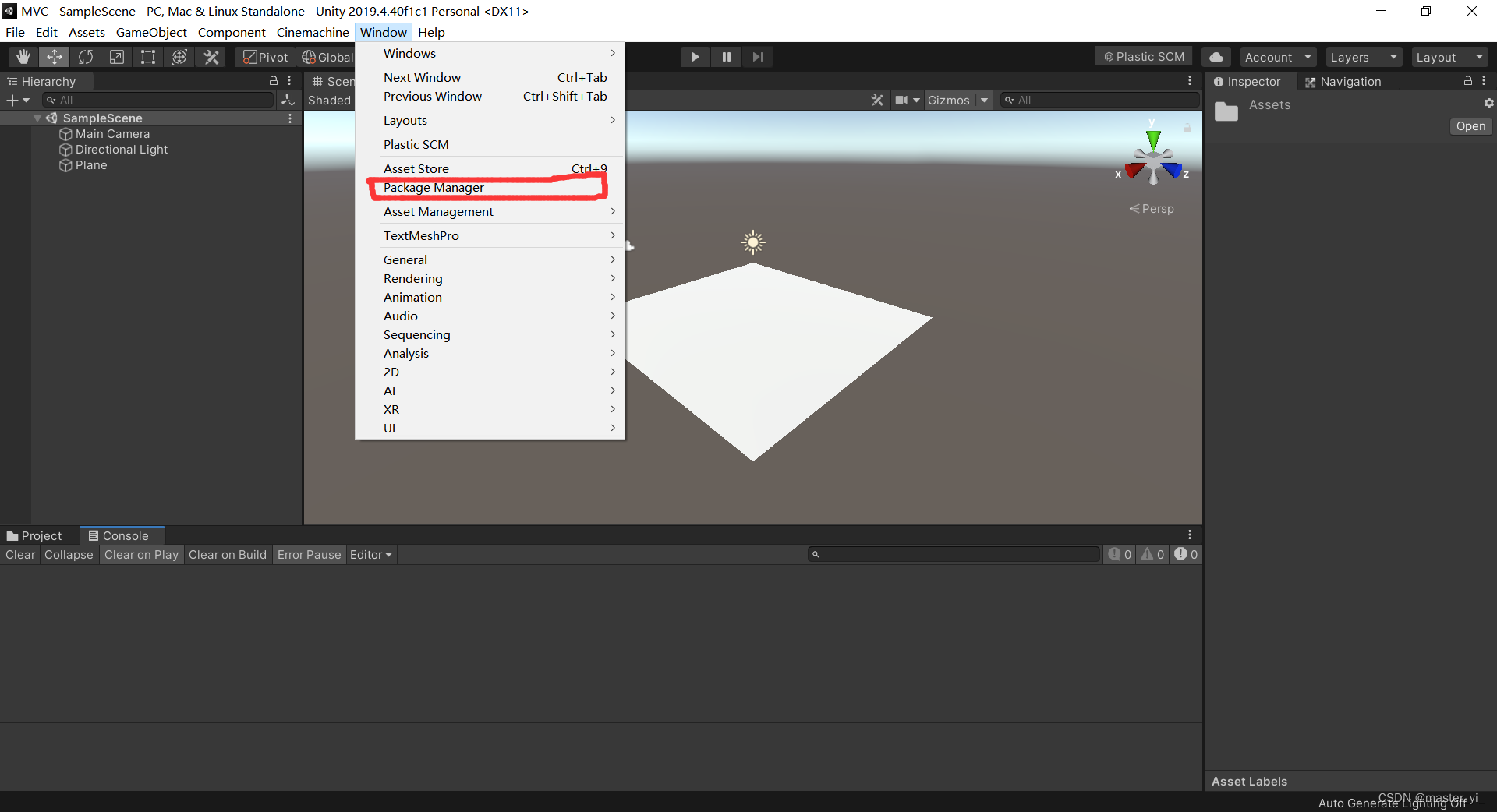Toggle Persp projection label
Image resolution: width=1497 pixels, height=812 pixels.
click(1152, 209)
